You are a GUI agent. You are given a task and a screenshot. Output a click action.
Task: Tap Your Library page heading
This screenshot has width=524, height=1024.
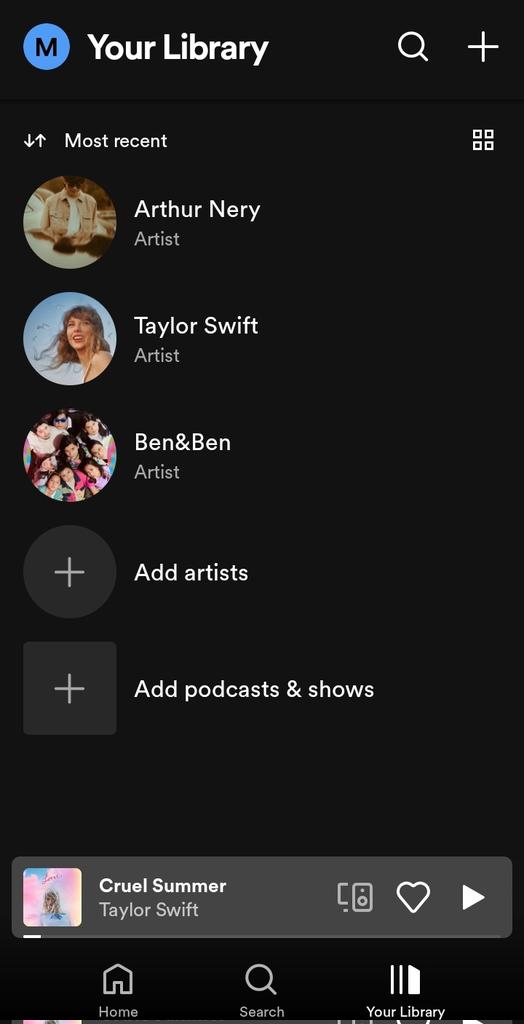click(178, 48)
